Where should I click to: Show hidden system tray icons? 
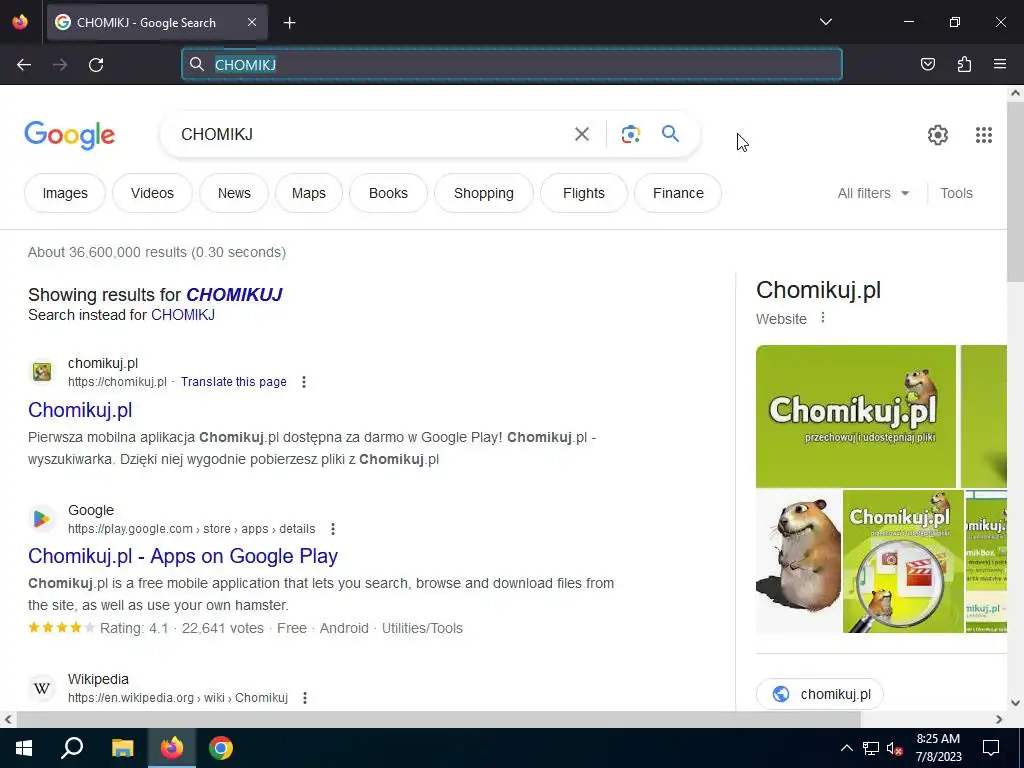(846, 748)
